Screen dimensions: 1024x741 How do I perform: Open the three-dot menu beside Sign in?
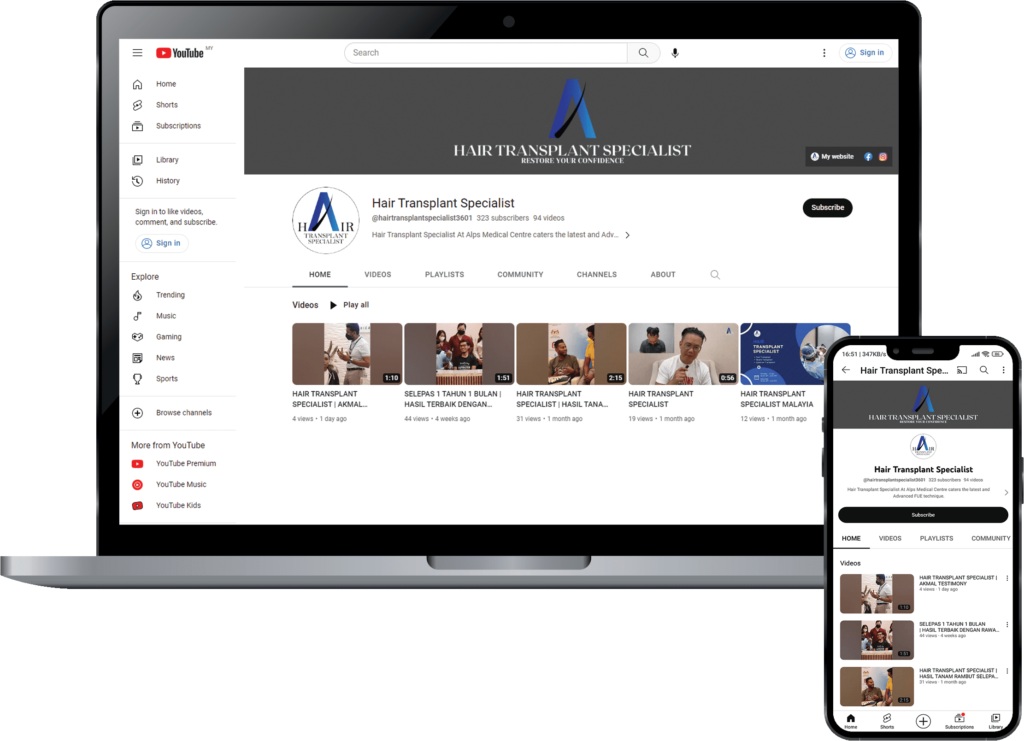point(824,52)
